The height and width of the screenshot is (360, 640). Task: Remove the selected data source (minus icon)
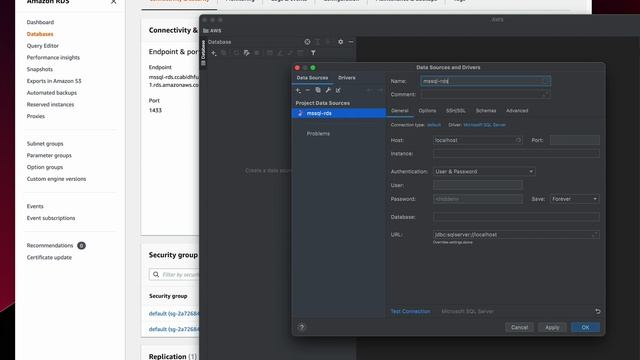pos(308,90)
